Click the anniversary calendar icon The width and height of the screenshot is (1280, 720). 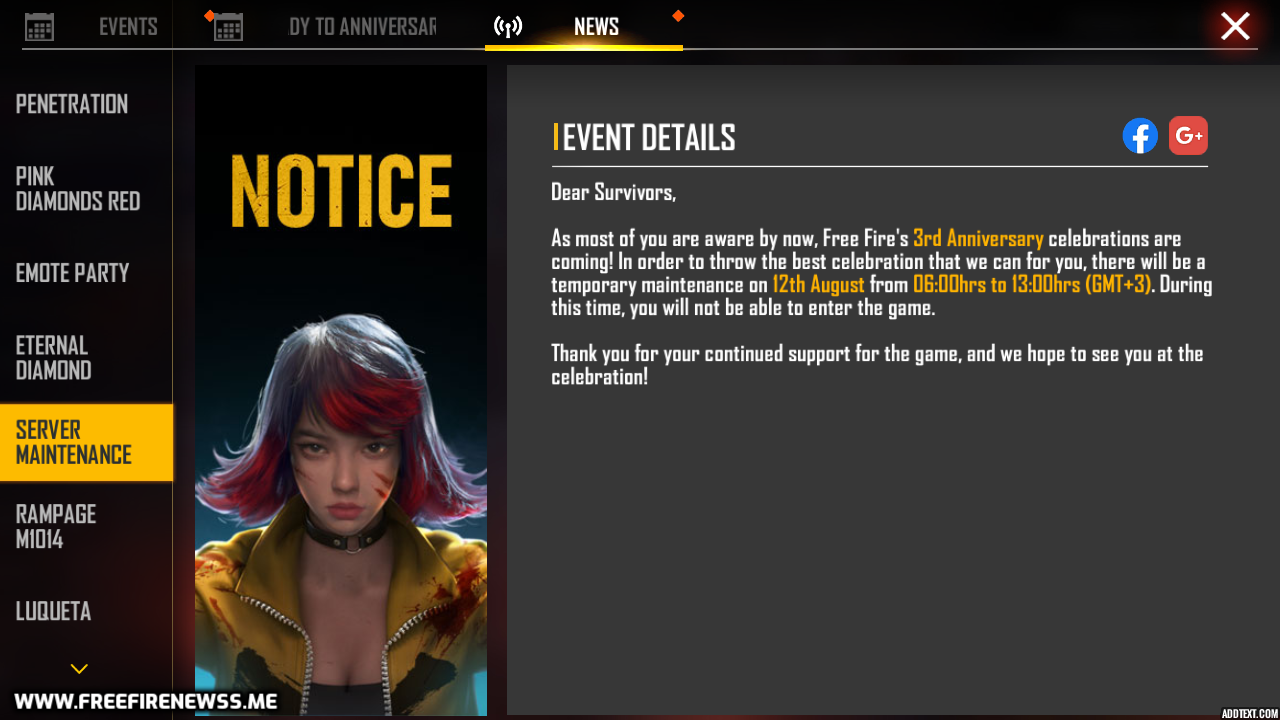(228, 27)
